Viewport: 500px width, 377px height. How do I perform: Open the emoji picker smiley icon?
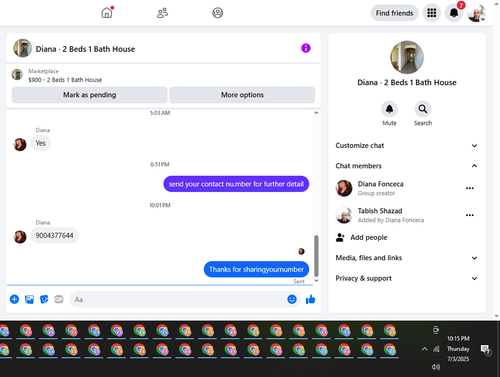coord(292,299)
